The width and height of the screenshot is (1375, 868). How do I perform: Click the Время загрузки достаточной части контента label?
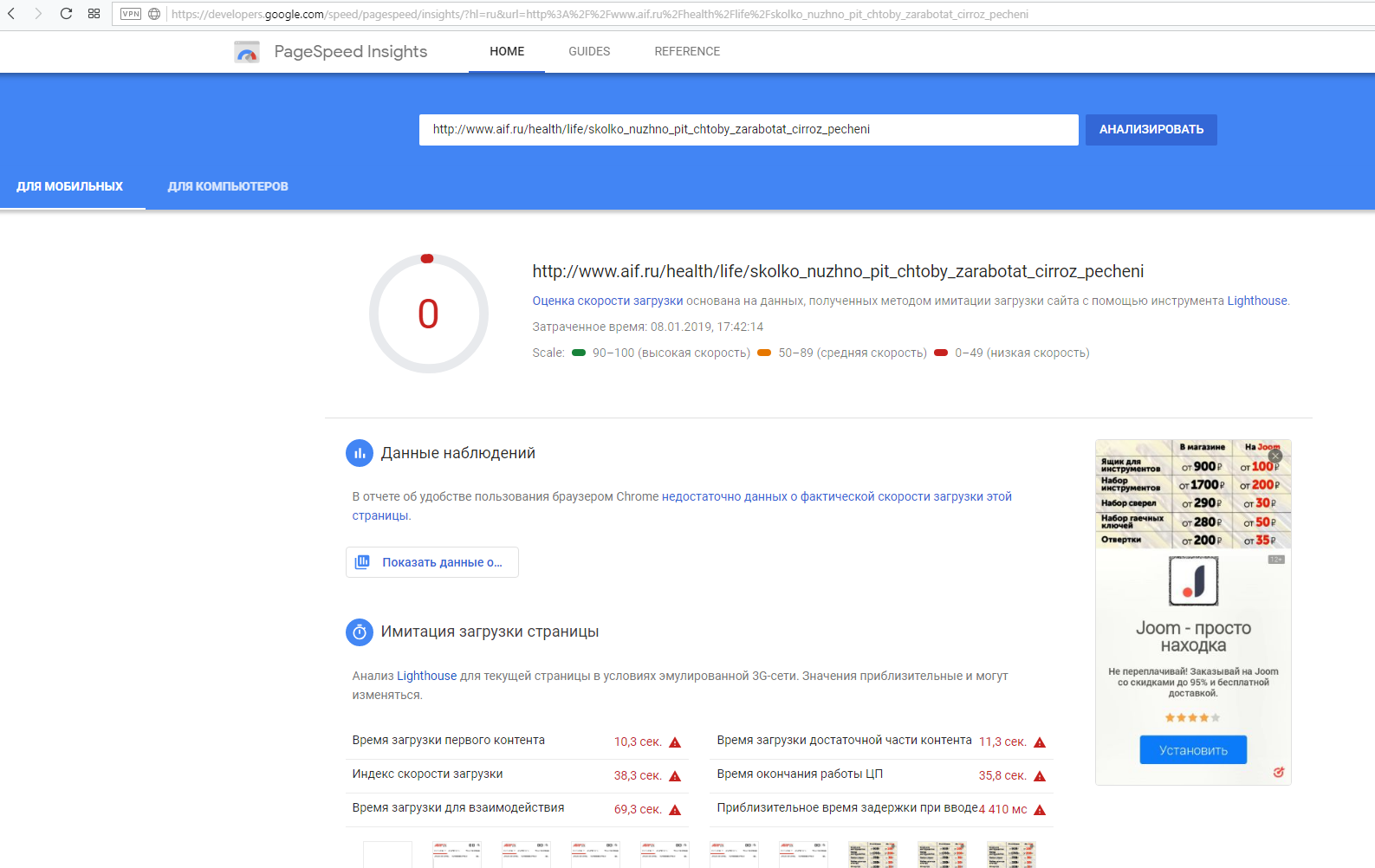[845, 741]
